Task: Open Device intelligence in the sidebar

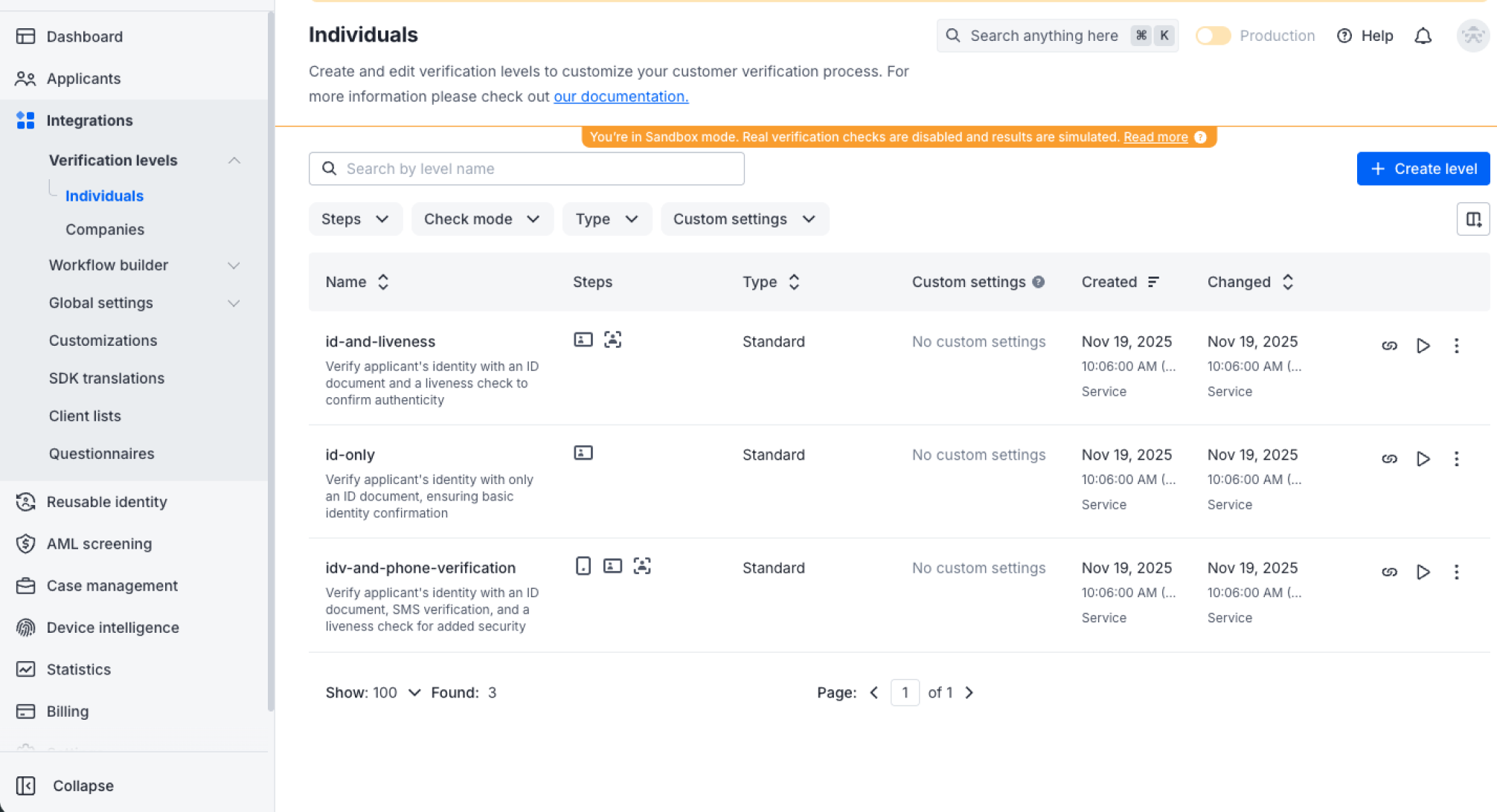Action: tap(112, 628)
